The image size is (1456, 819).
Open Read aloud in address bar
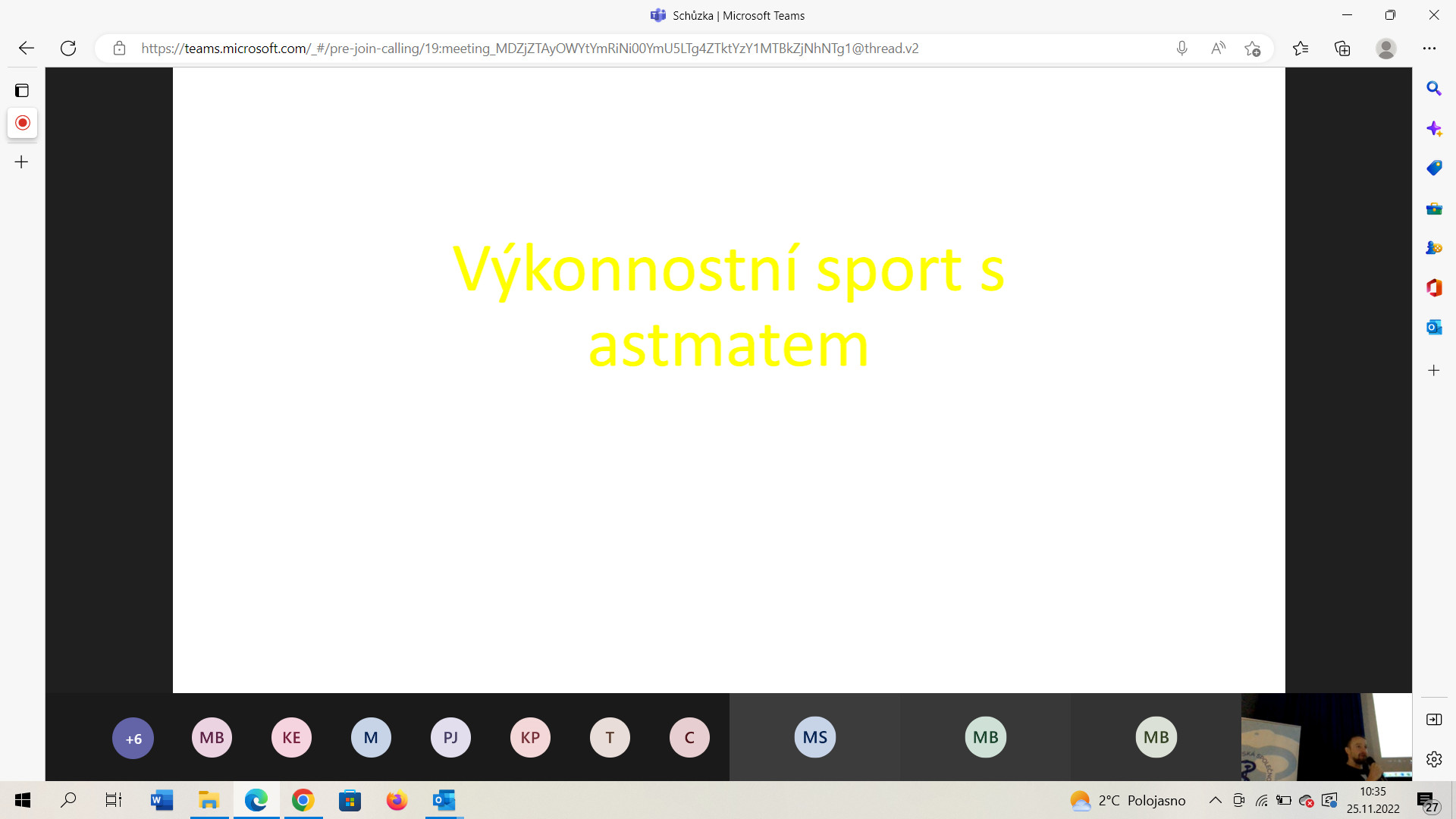pyautogui.click(x=1218, y=49)
